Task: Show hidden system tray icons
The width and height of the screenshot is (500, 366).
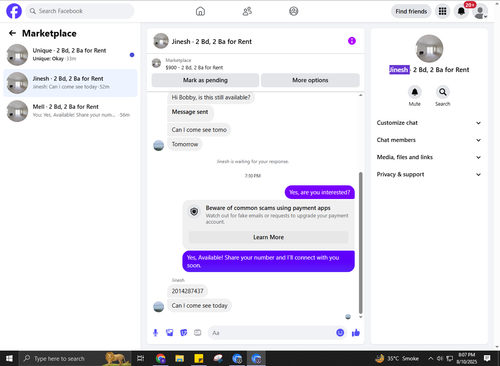Action: [x=430, y=359]
